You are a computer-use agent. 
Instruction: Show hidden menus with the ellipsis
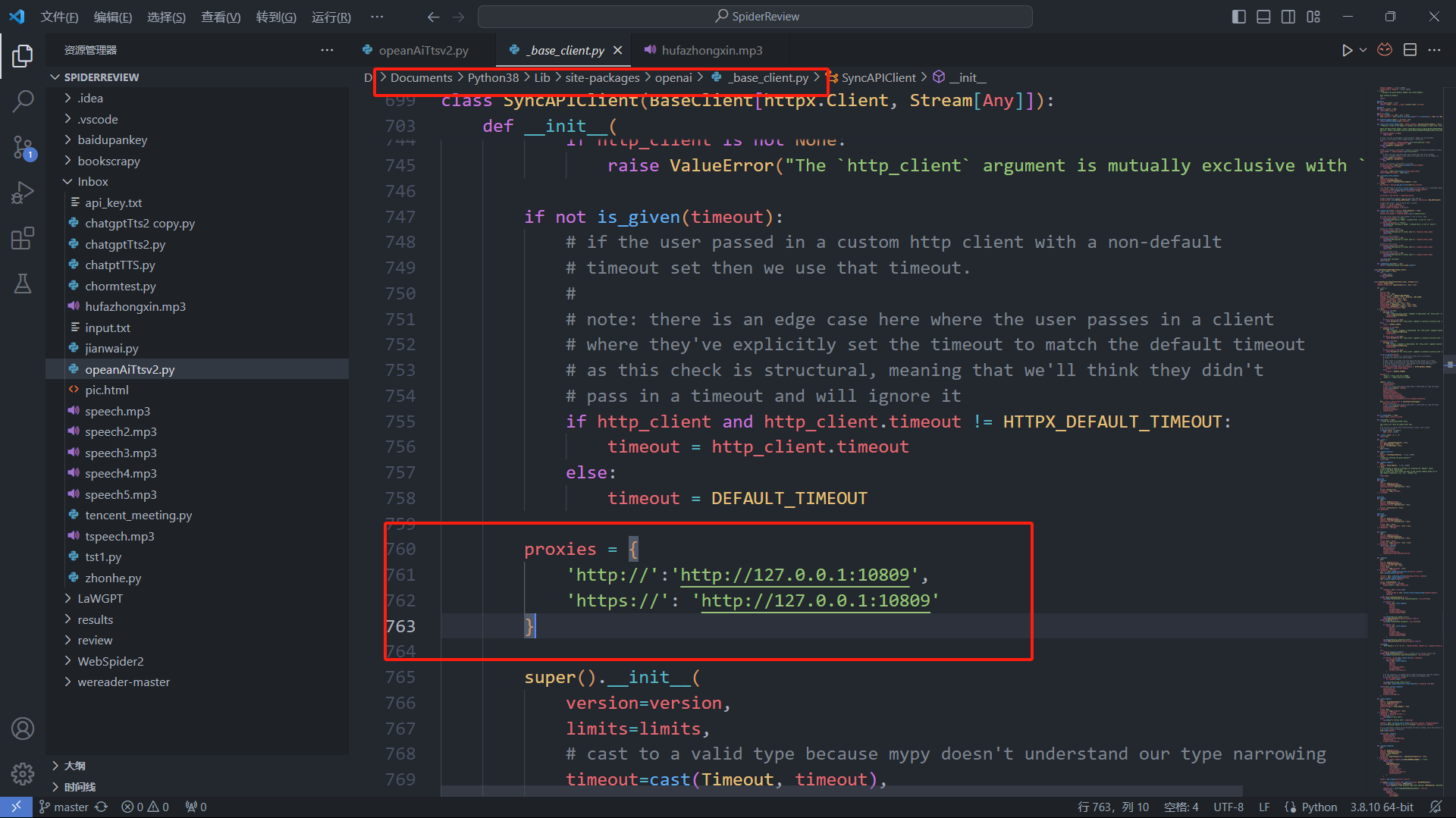pos(377,17)
